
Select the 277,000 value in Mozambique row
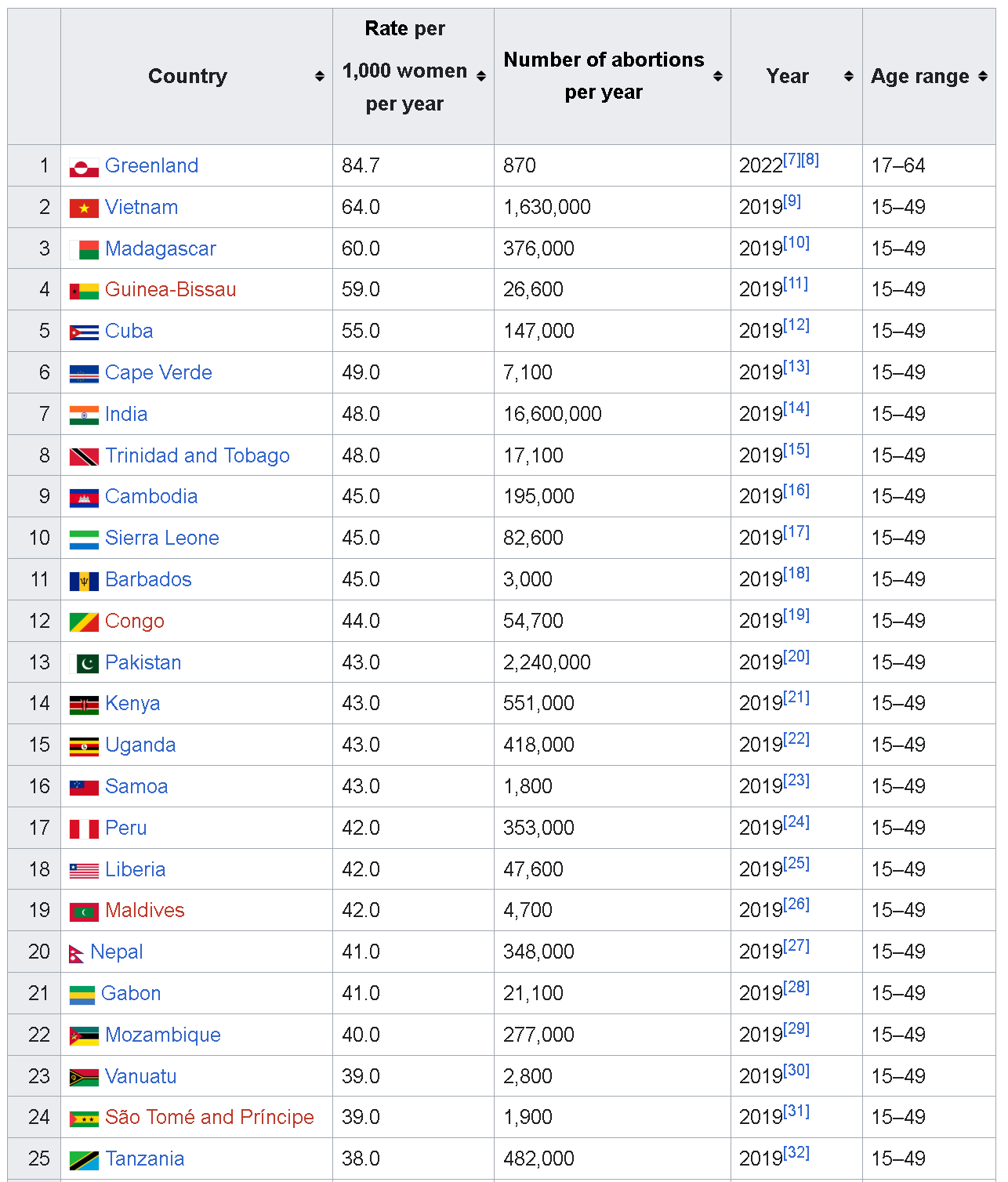[x=538, y=1035]
